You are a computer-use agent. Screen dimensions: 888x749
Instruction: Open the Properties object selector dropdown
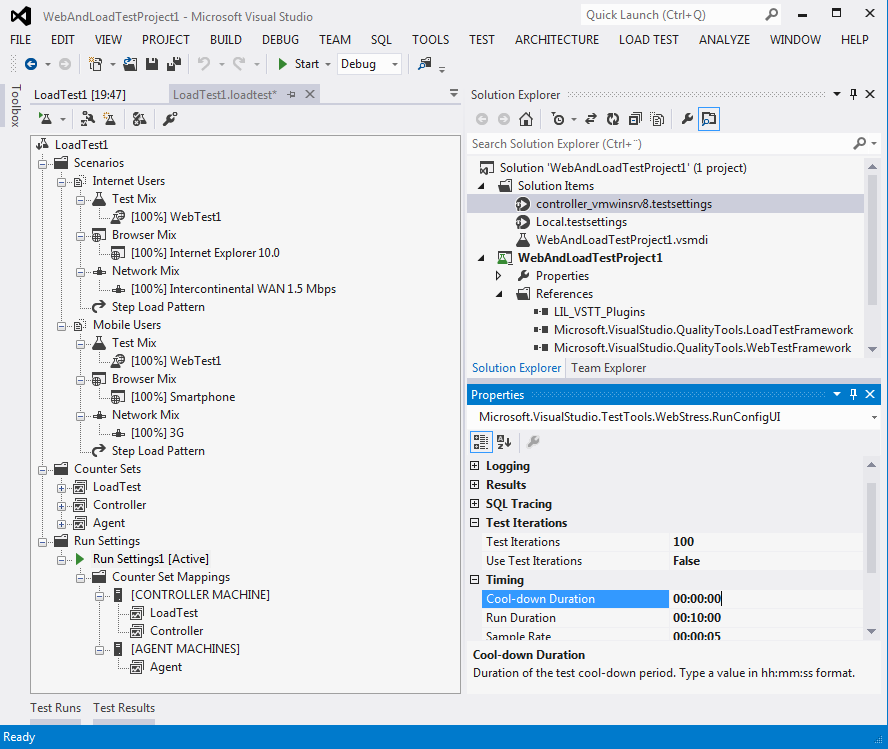tap(874, 417)
